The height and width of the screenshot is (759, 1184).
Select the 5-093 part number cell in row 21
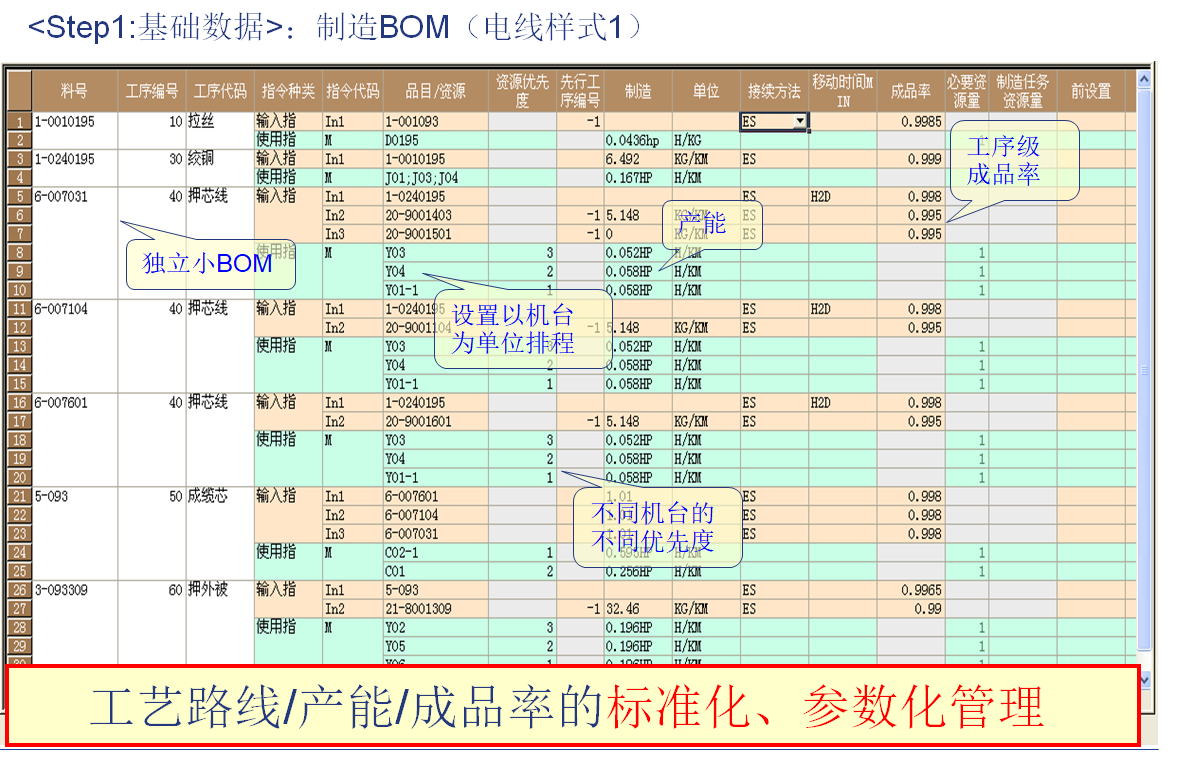pyautogui.click(x=75, y=496)
